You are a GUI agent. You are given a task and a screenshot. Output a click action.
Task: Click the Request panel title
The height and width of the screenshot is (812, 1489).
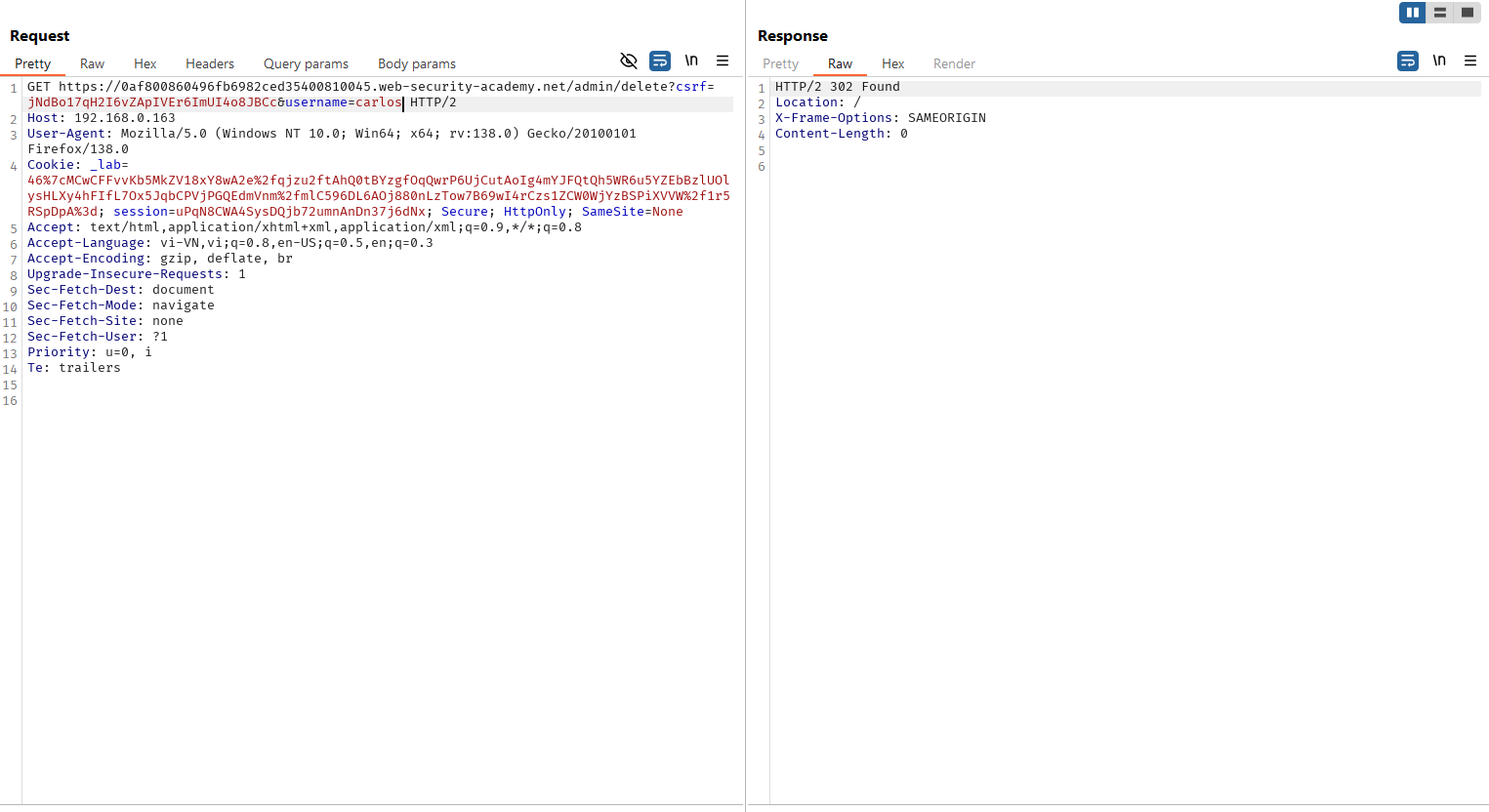tap(39, 36)
